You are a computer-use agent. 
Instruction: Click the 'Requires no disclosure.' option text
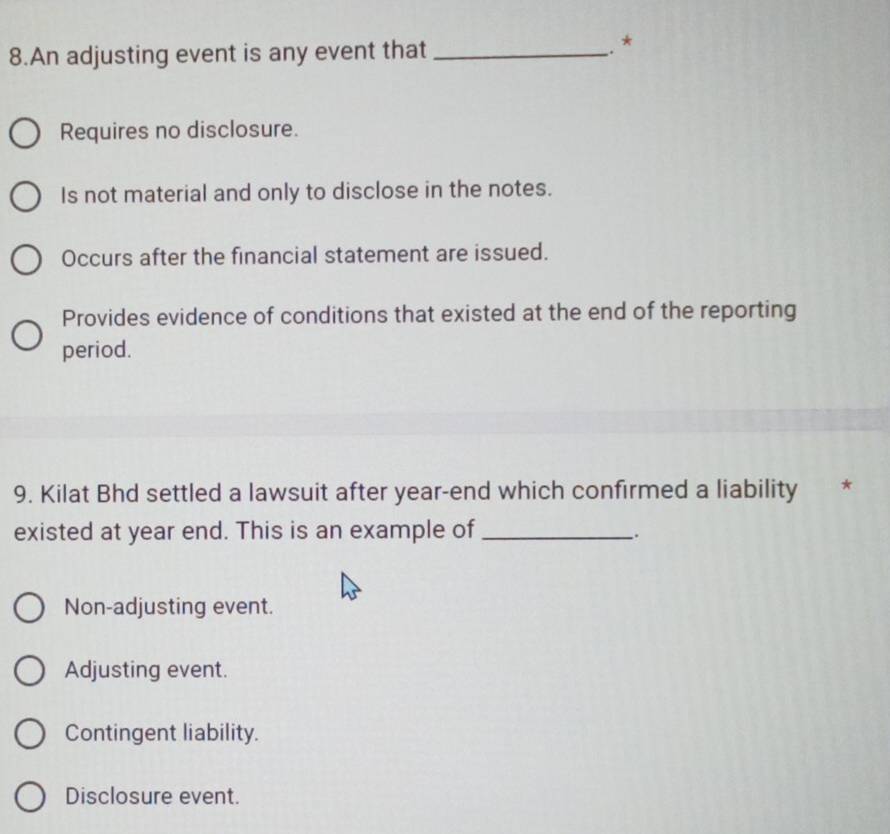pos(179,131)
